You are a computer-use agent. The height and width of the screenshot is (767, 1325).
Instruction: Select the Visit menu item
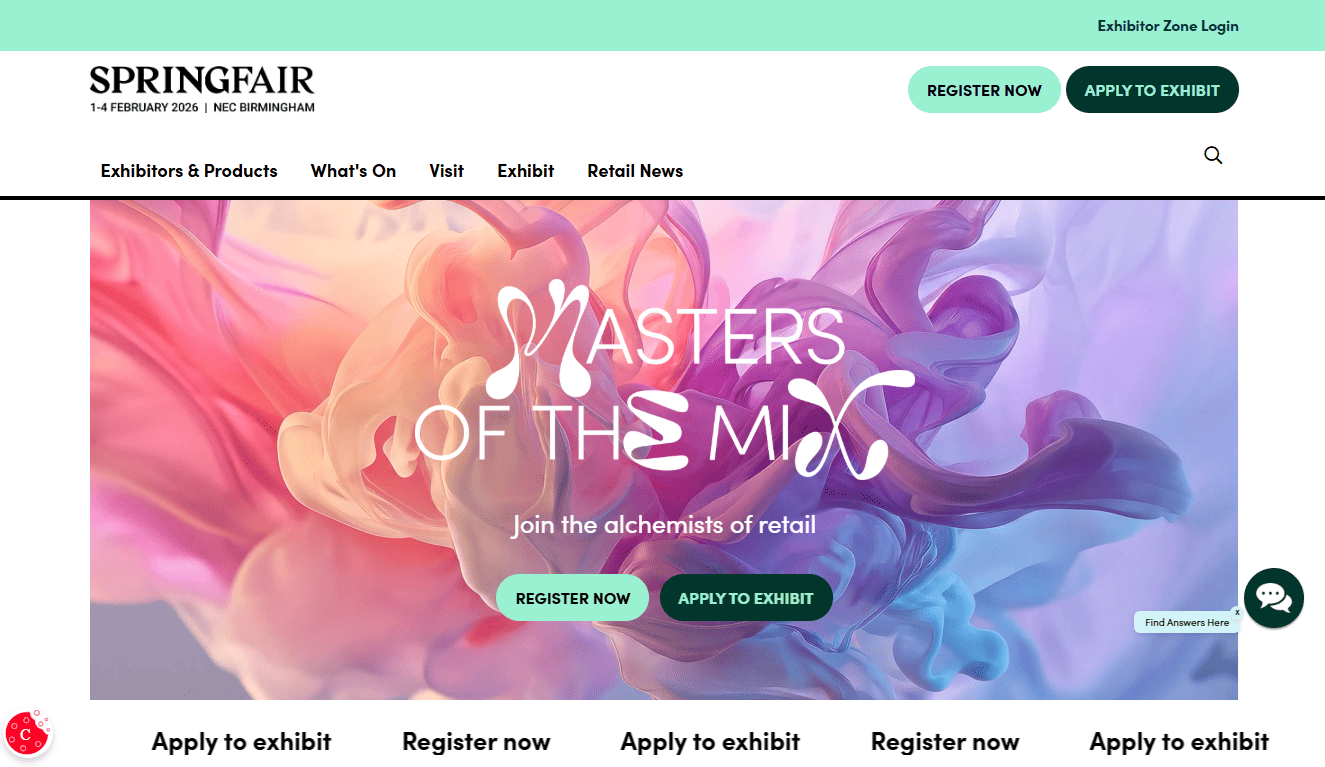[x=446, y=171]
